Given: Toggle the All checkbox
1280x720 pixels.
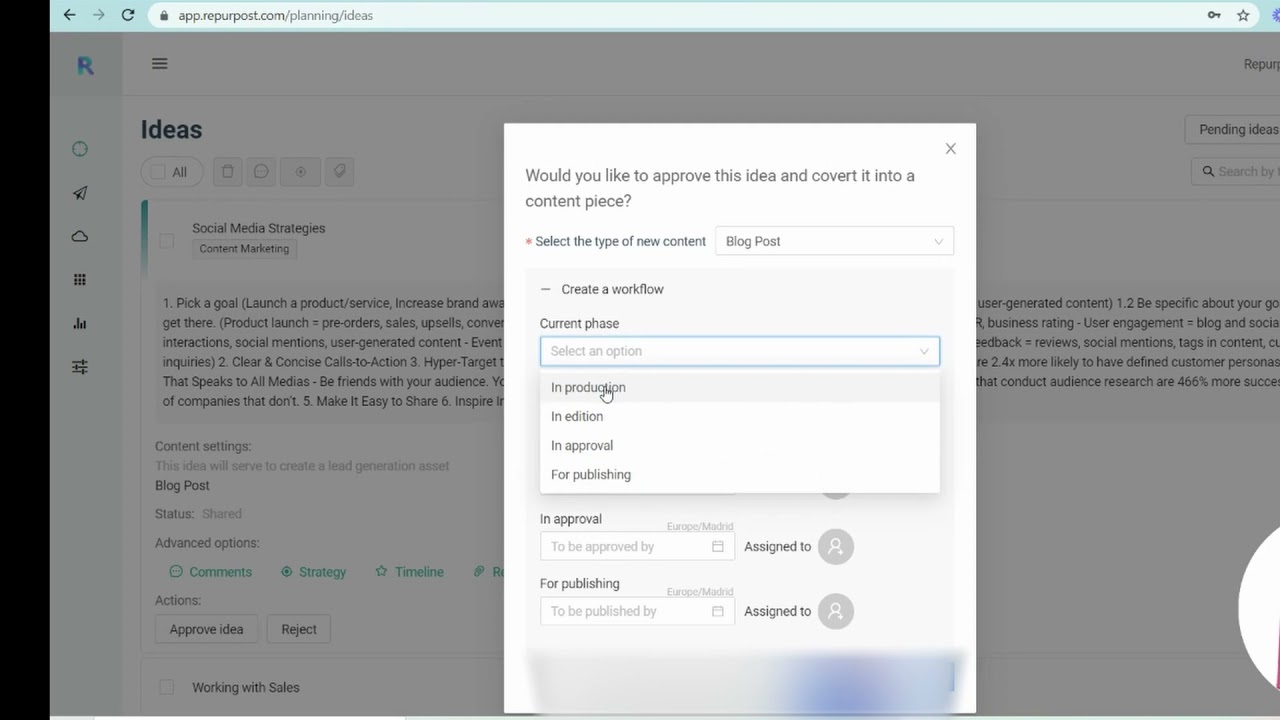Looking at the screenshot, I should pyautogui.click(x=158, y=172).
